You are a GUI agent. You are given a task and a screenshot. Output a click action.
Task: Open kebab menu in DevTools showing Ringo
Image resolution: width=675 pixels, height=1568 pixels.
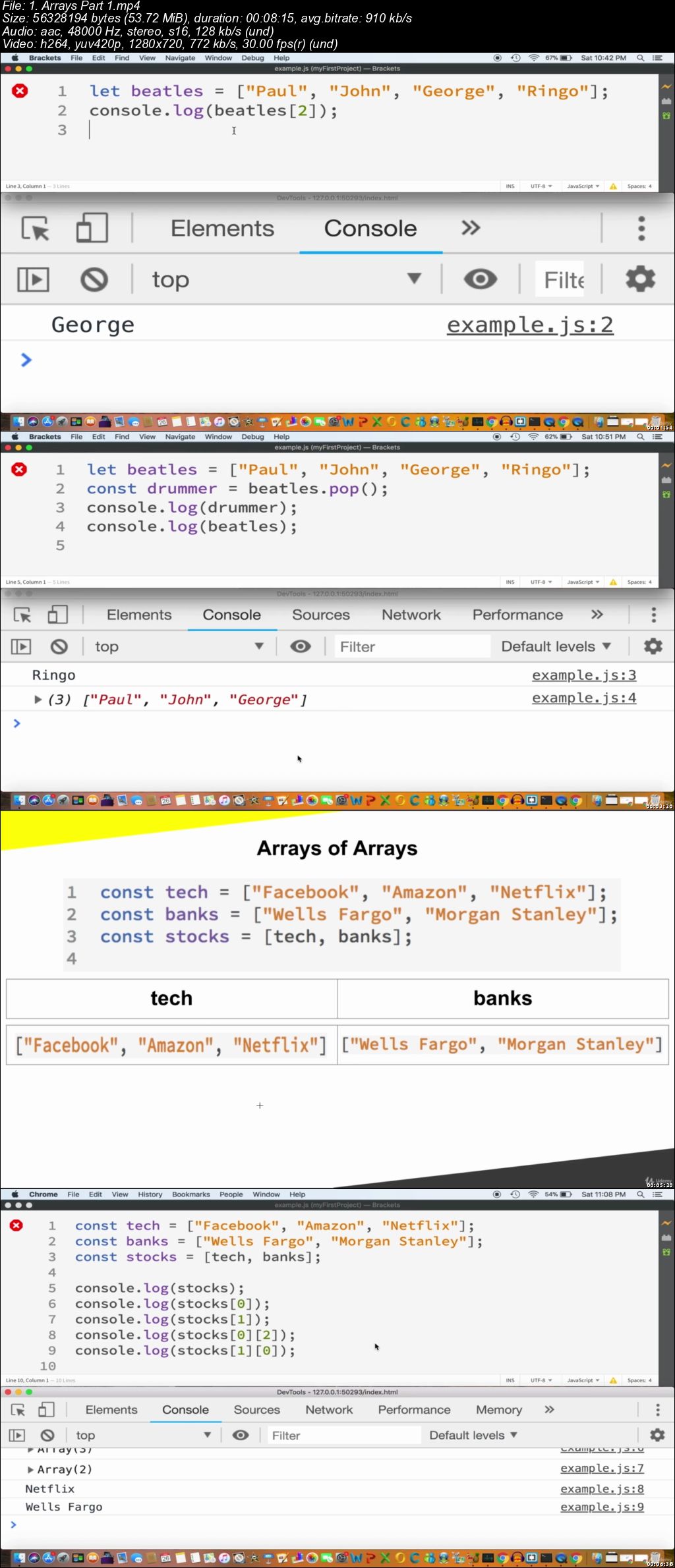654,615
